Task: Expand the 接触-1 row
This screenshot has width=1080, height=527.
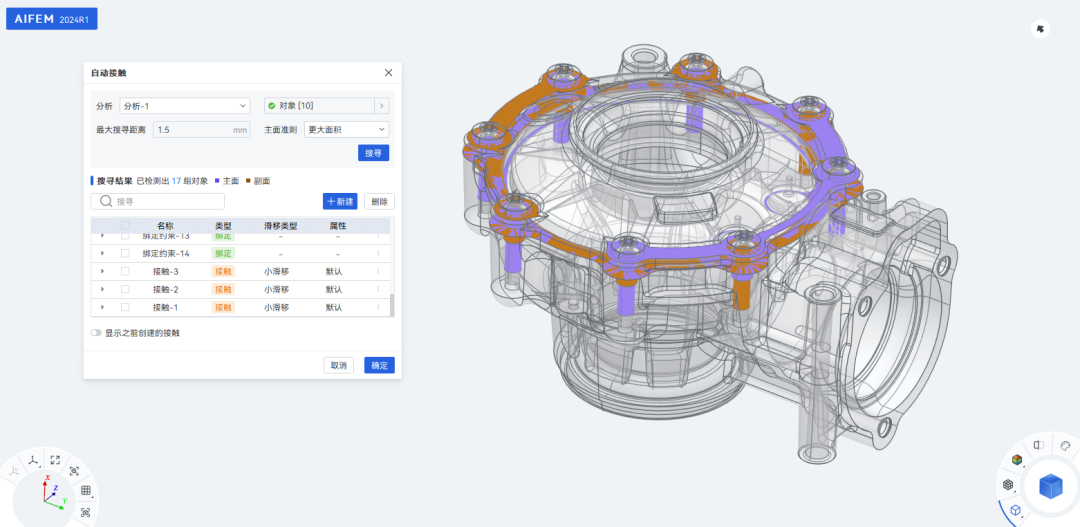Action: click(x=102, y=307)
